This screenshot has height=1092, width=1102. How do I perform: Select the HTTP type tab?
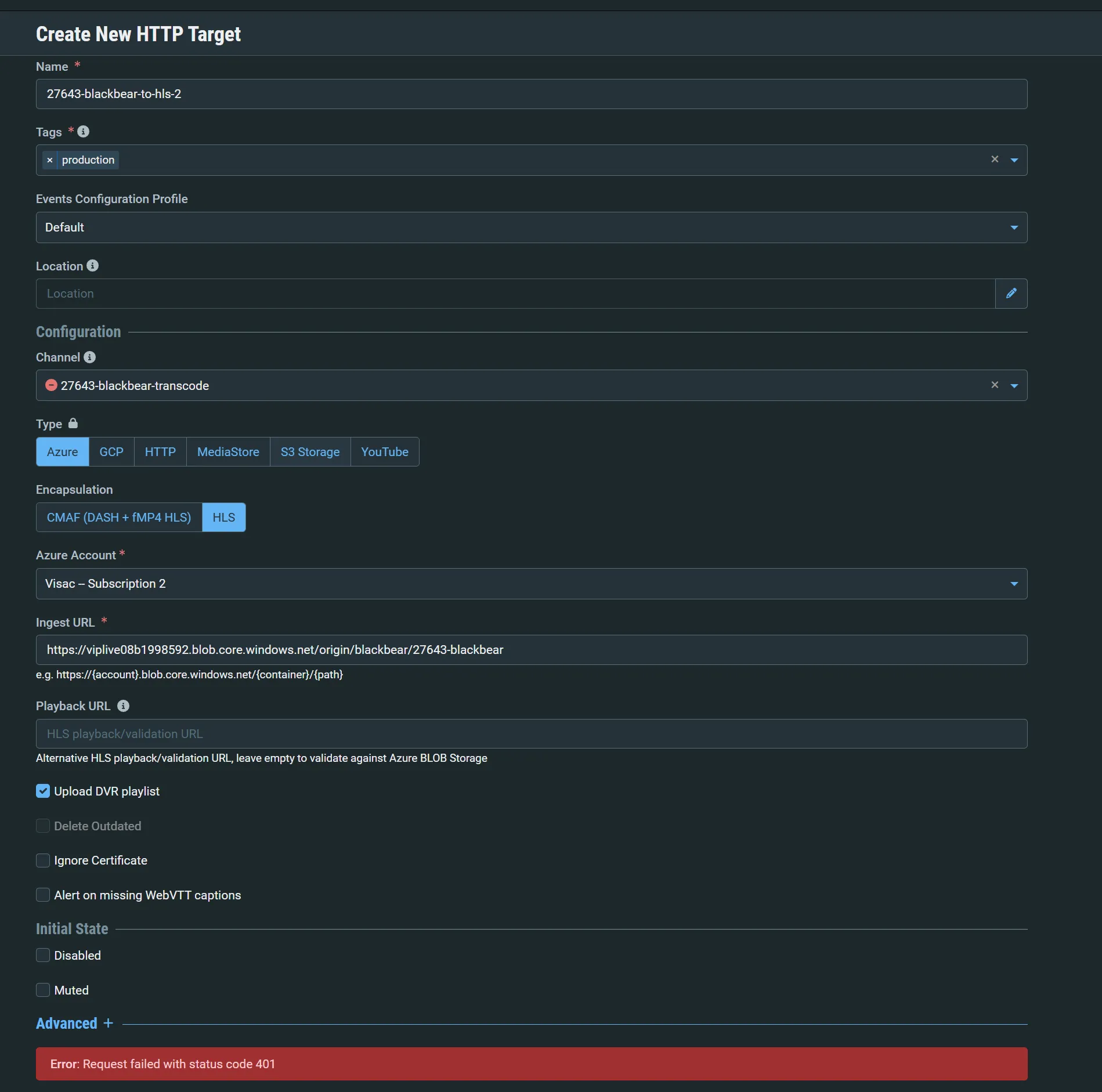point(160,451)
